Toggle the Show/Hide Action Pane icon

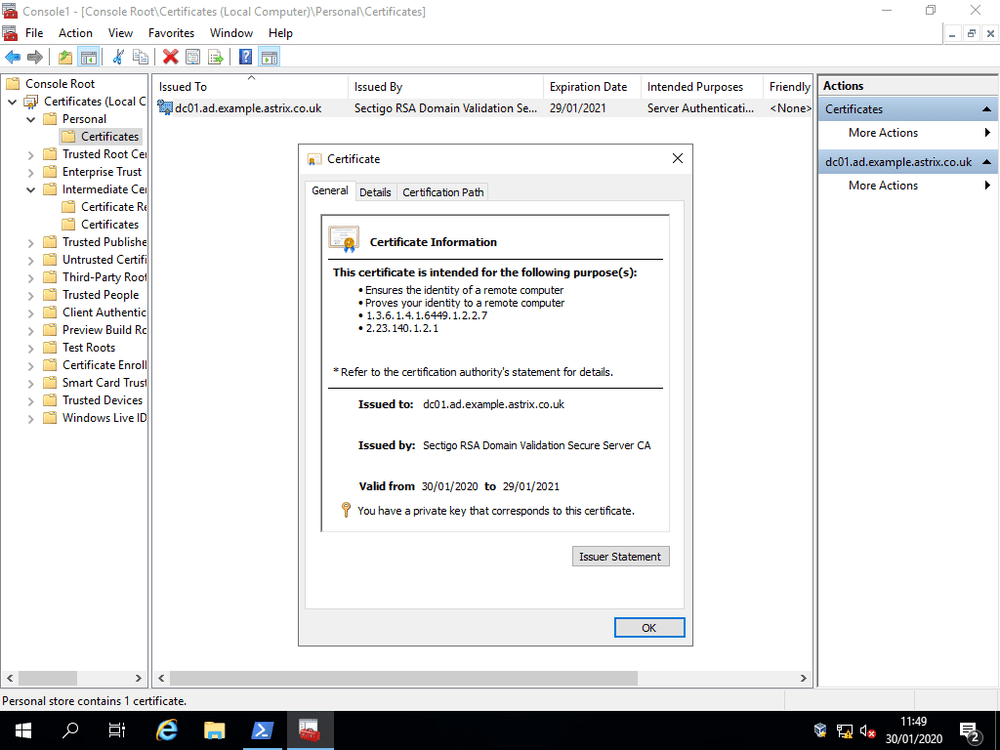pos(269,57)
